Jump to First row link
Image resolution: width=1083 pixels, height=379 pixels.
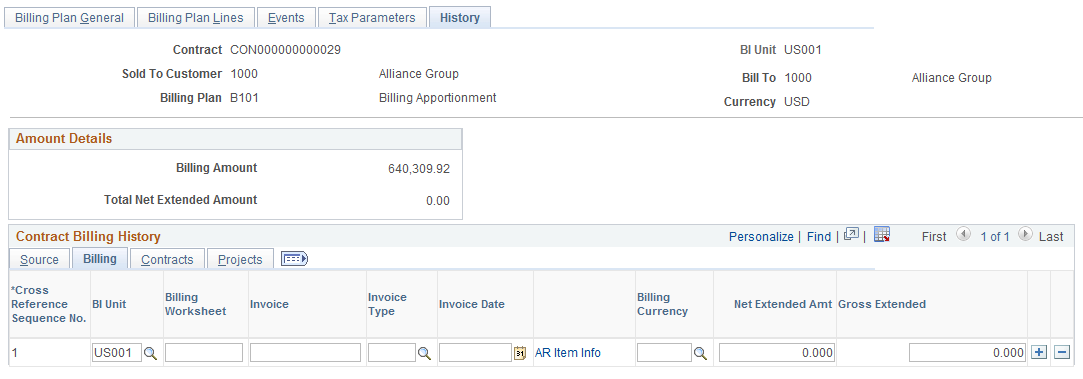pos(934,236)
